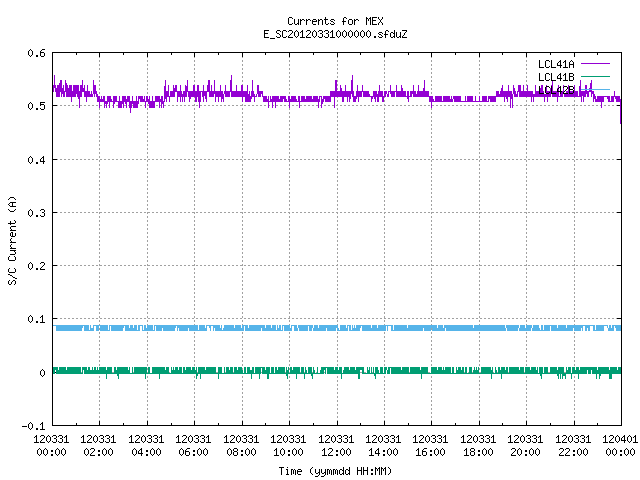640x480 pixels.
Task: Click the blue LCL42B legend line sample
Action: (595, 89)
